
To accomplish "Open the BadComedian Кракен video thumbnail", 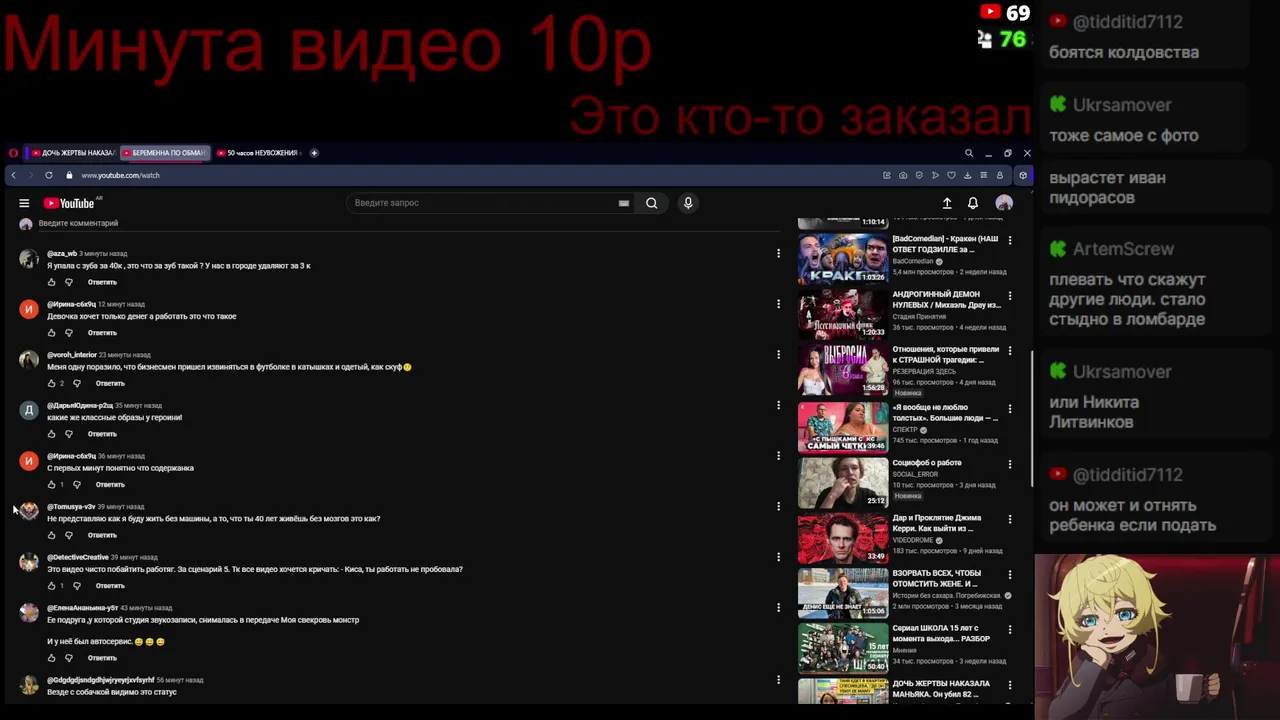I will 843,259.
